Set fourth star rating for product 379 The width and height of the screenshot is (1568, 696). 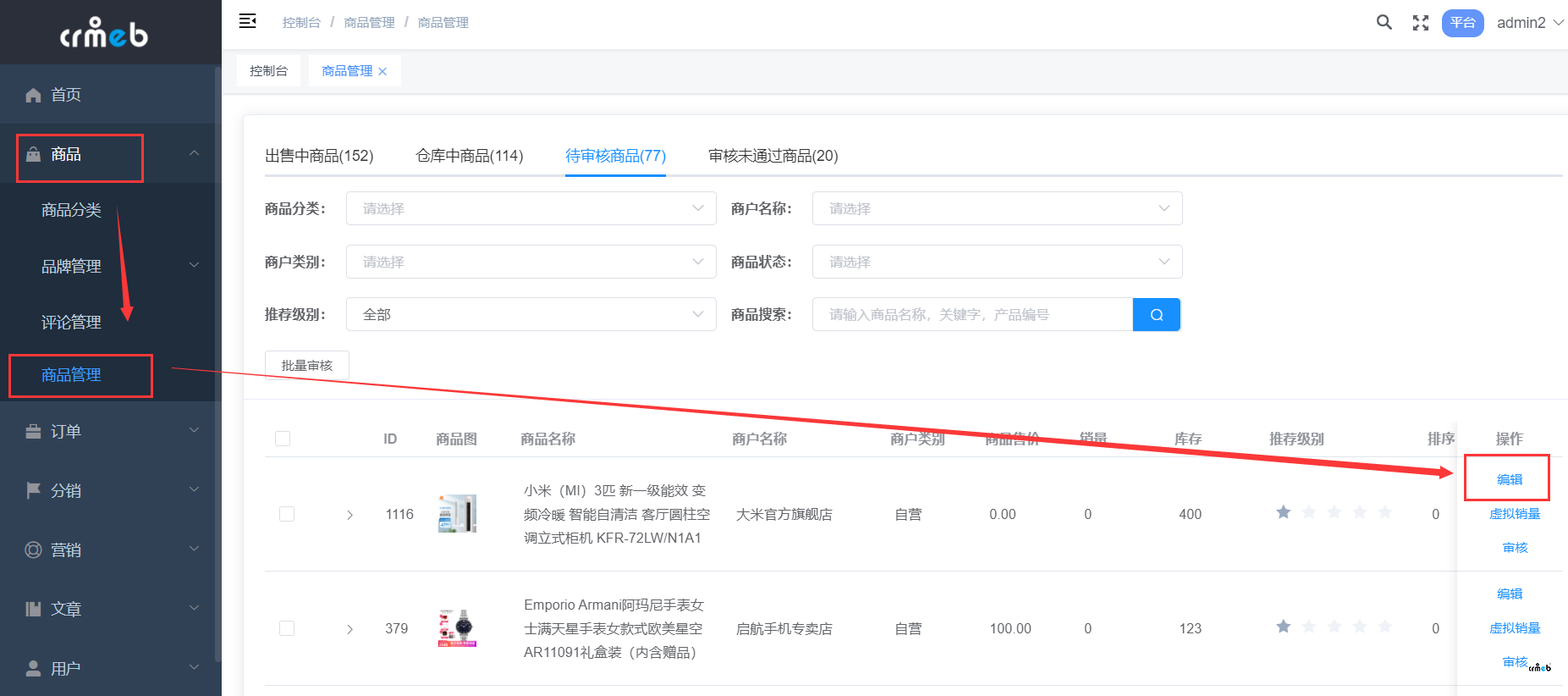(x=1360, y=627)
